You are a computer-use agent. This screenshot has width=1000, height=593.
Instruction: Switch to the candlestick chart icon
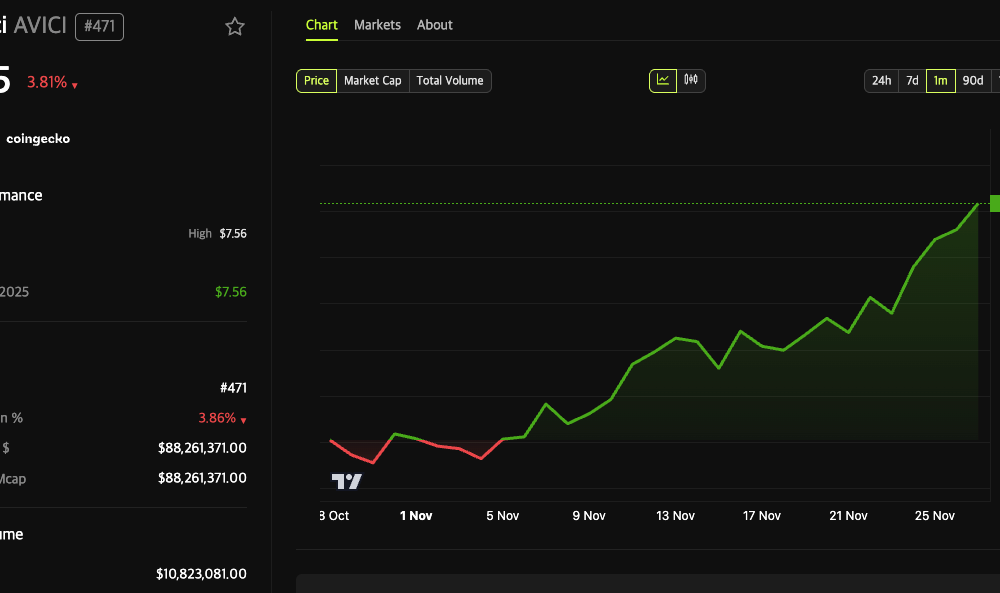[x=691, y=80]
